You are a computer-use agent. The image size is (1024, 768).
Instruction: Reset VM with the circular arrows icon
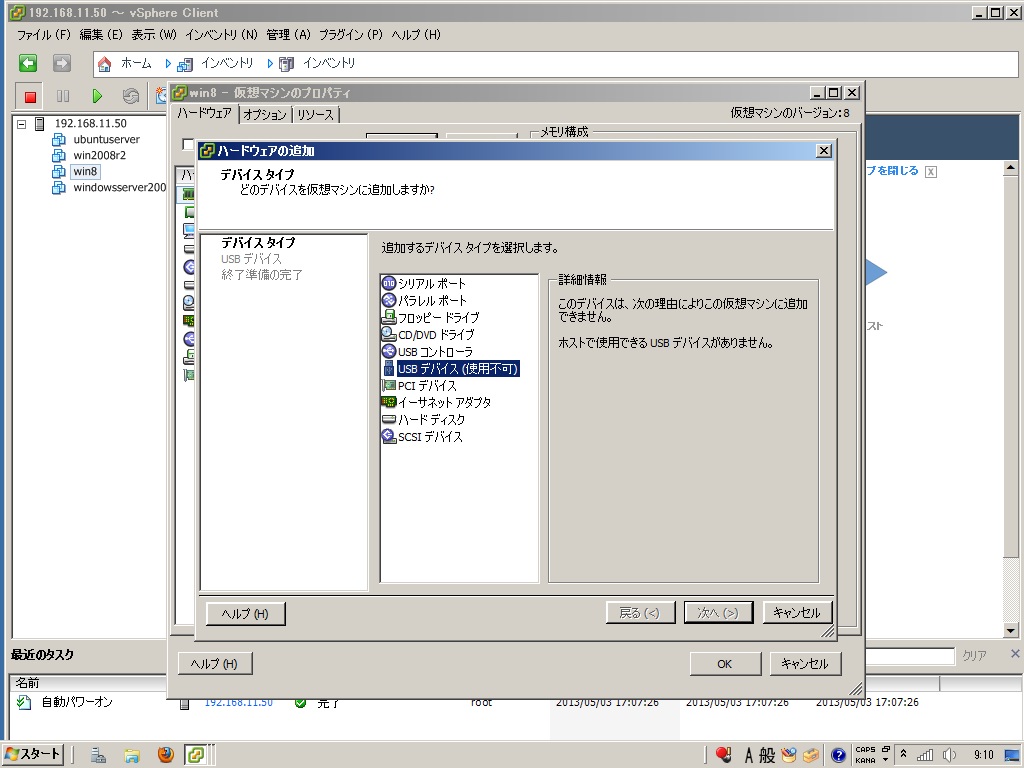131,97
